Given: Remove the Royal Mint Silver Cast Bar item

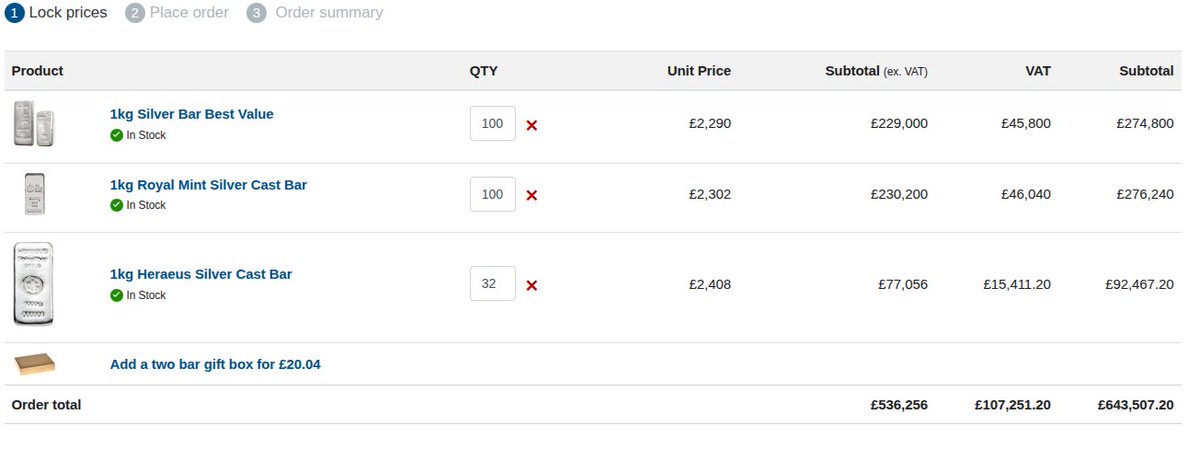Looking at the screenshot, I should [532, 195].
